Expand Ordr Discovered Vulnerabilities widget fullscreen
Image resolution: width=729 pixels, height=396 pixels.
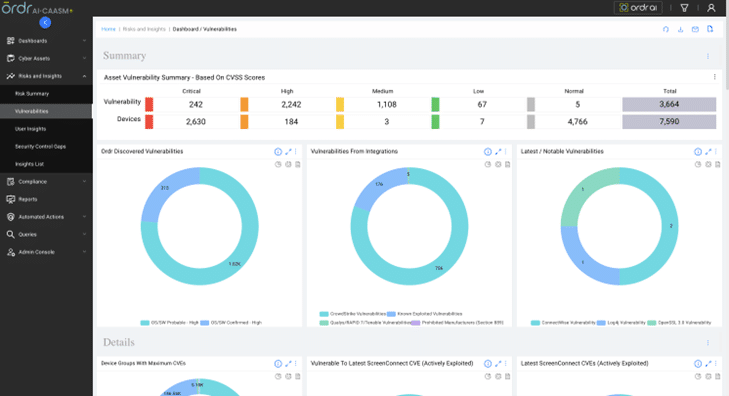coord(288,152)
